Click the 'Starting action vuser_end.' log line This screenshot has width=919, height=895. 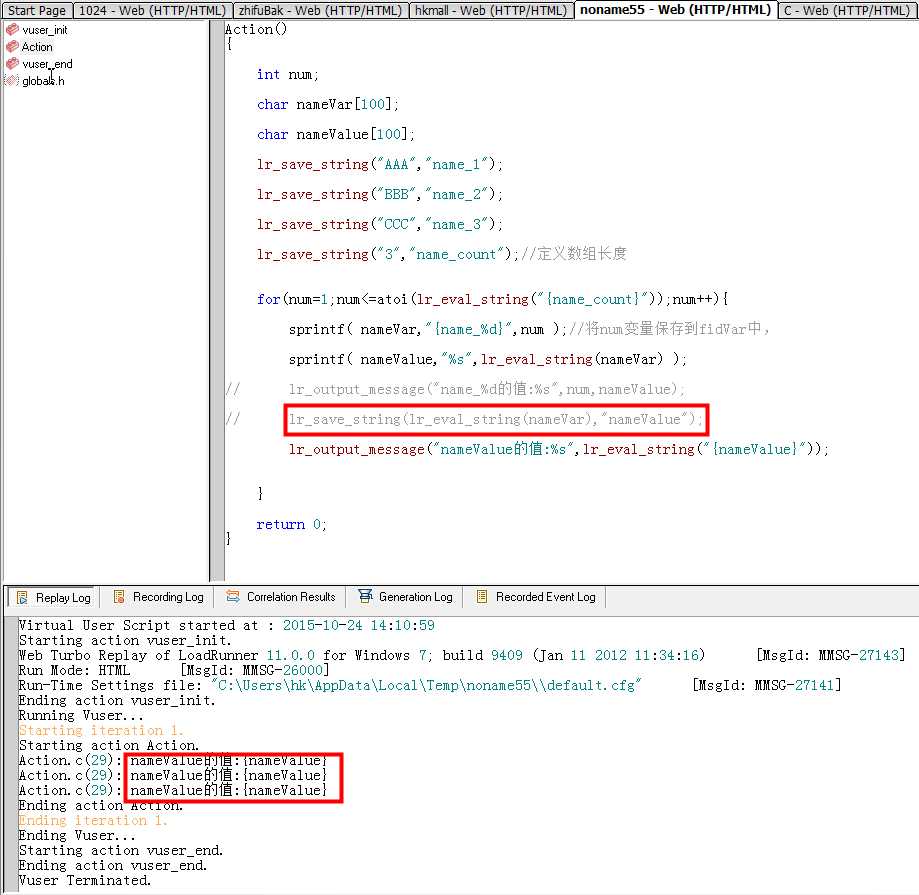[x=121, y=850]
